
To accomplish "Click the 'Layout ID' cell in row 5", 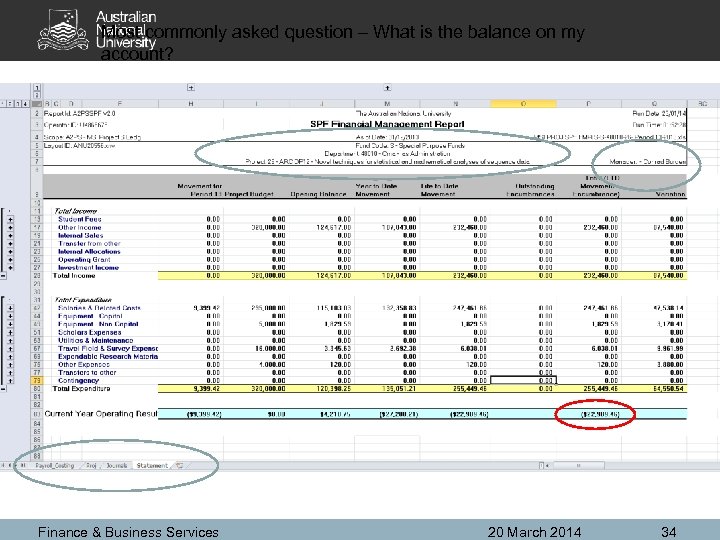I will pos(79,146).
